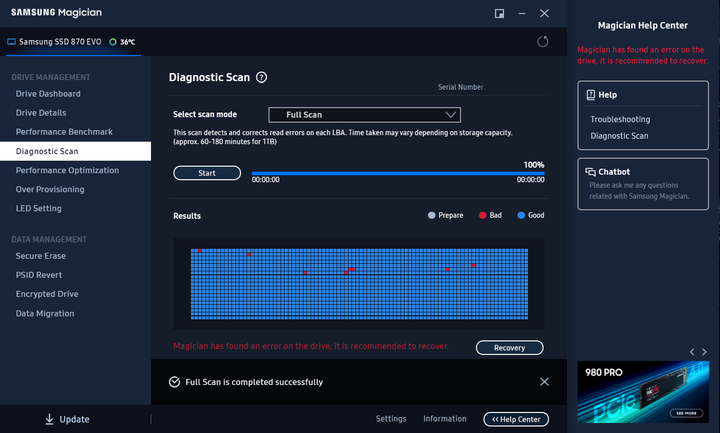Click See More on the 980 PRO ad
The height and width of the screenshot is (433, 720).
point(686,413)
